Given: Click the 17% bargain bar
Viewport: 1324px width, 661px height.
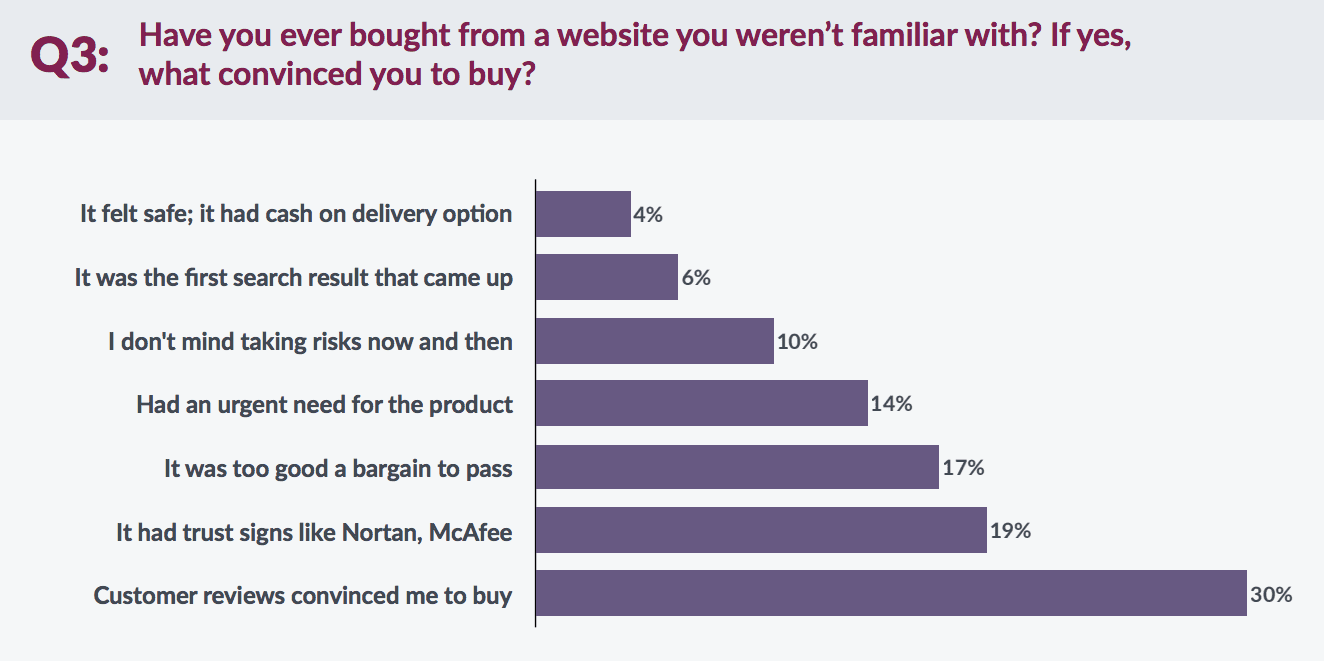Looking at the screenshot, I should coord(737,467).
